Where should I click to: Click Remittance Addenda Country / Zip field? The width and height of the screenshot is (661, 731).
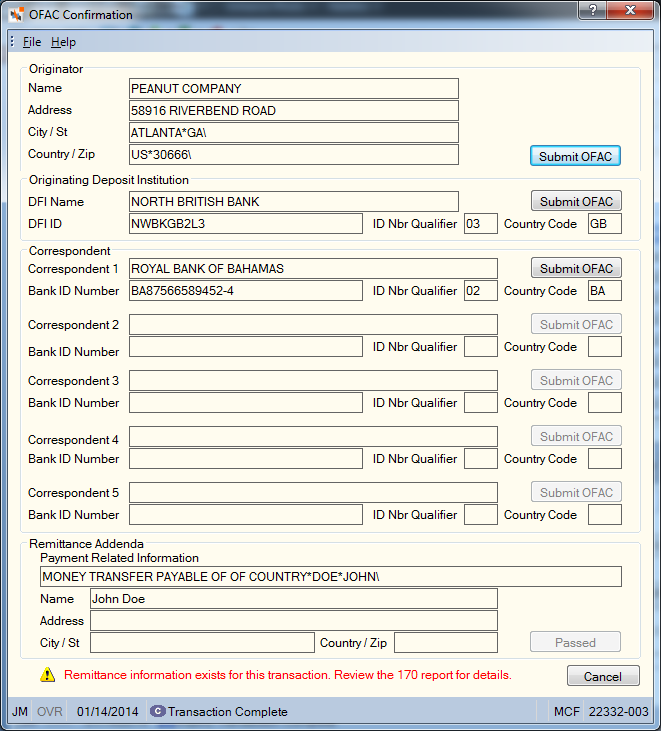(x=446, y=642)
